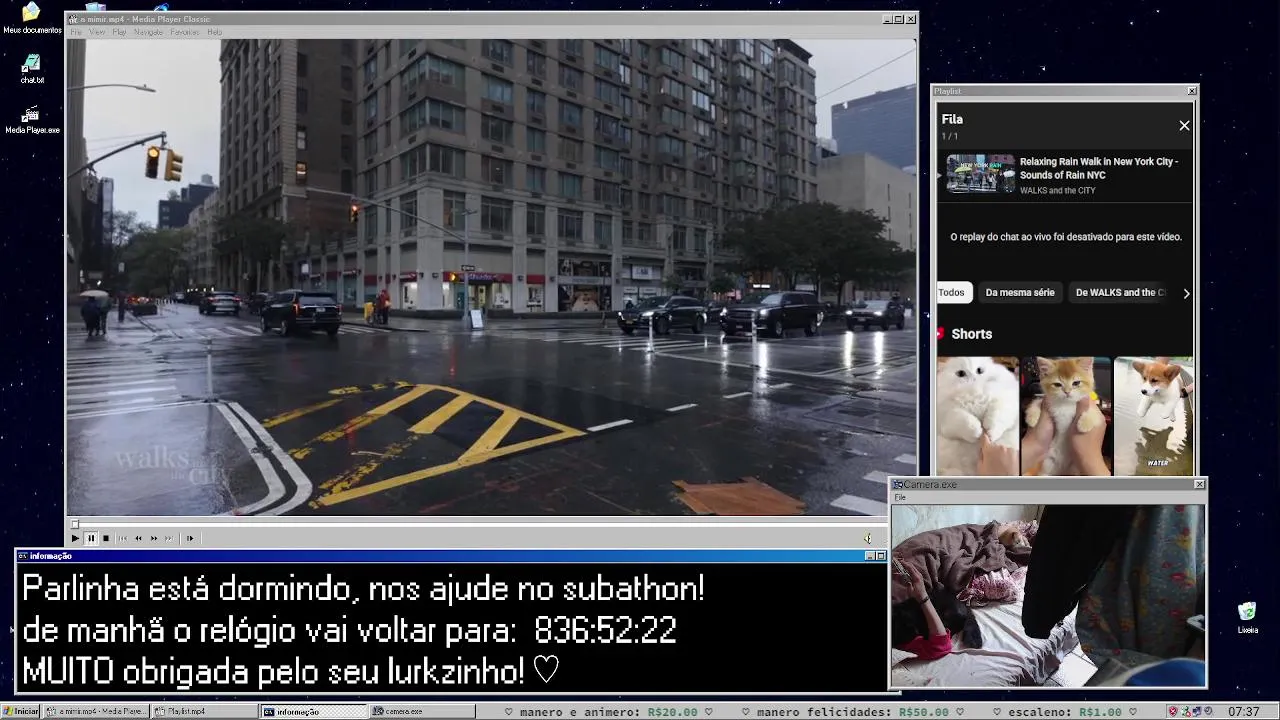Viewport: 1280px width, 720px height.
Task: Skip to previous track in media player
Action: coord(123,538)
